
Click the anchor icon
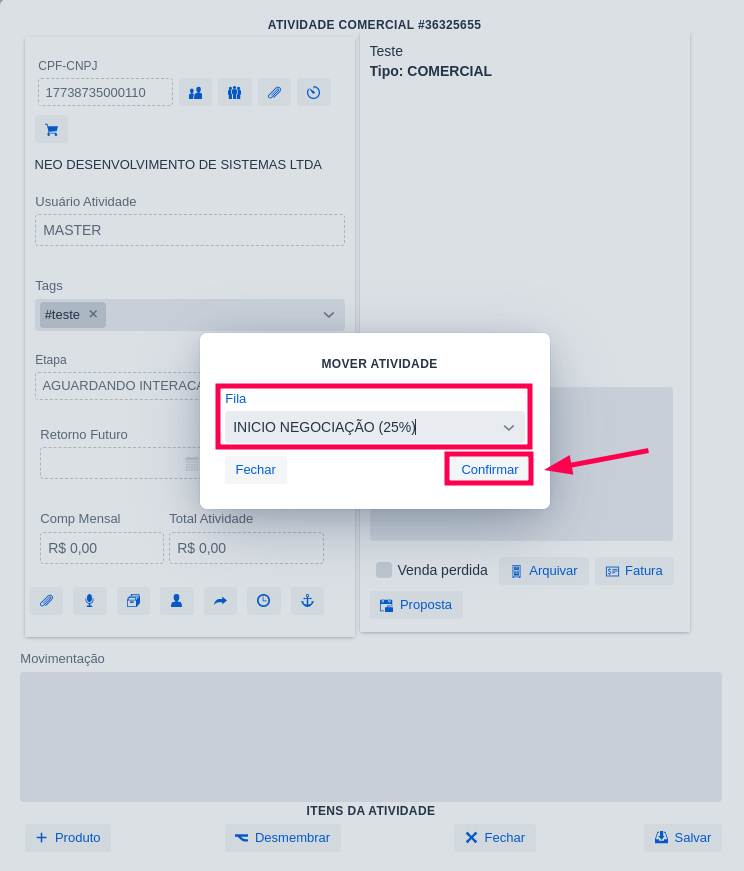point(307,601)
